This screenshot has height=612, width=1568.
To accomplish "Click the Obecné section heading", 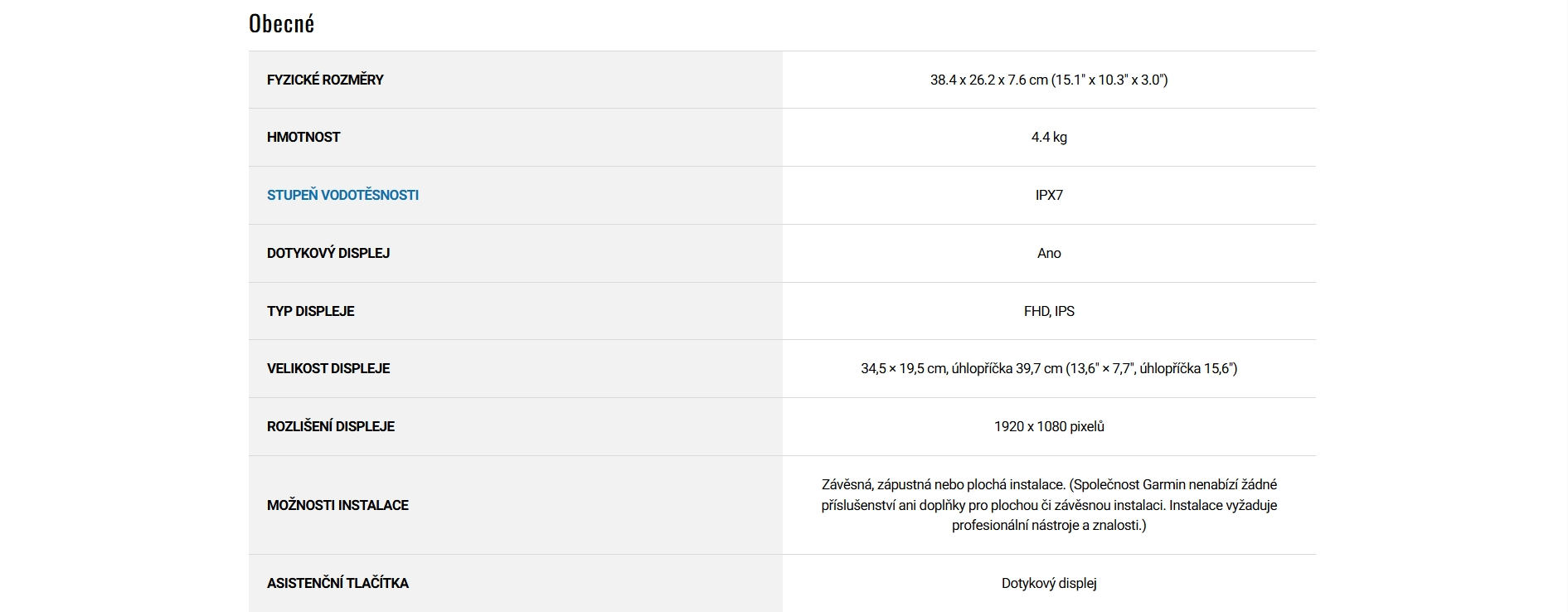I will pyautogui.click(x=281, y=24).
